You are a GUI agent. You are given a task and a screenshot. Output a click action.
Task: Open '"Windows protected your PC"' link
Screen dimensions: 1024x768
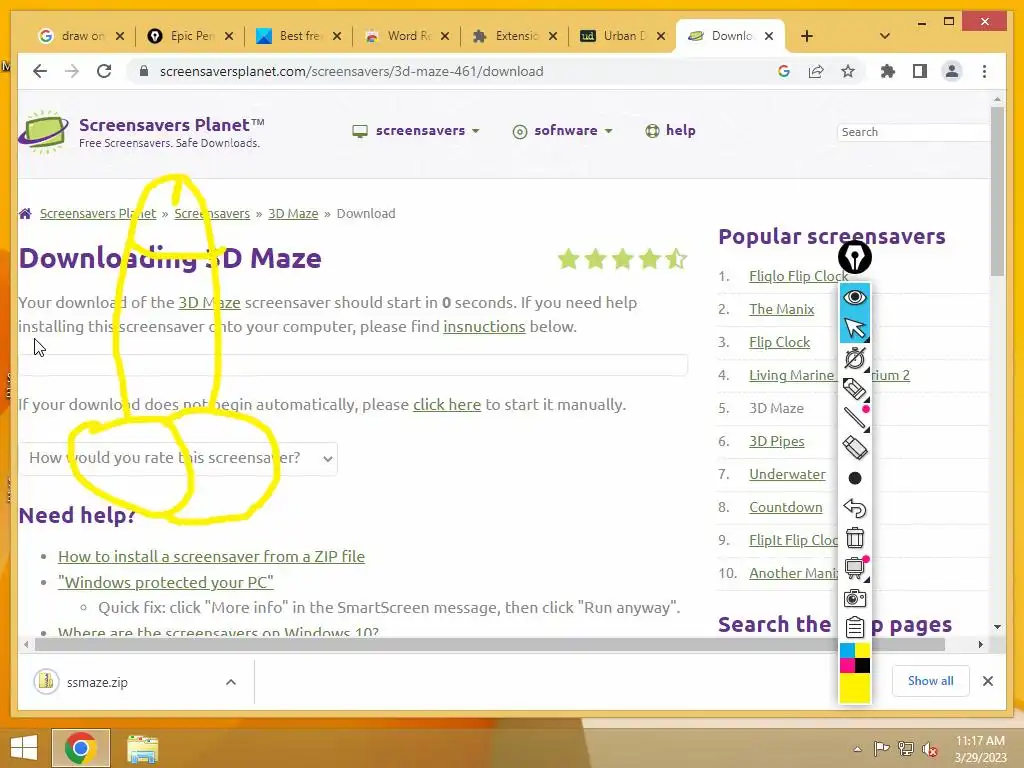pyautogui.click(x=166, y=582)
